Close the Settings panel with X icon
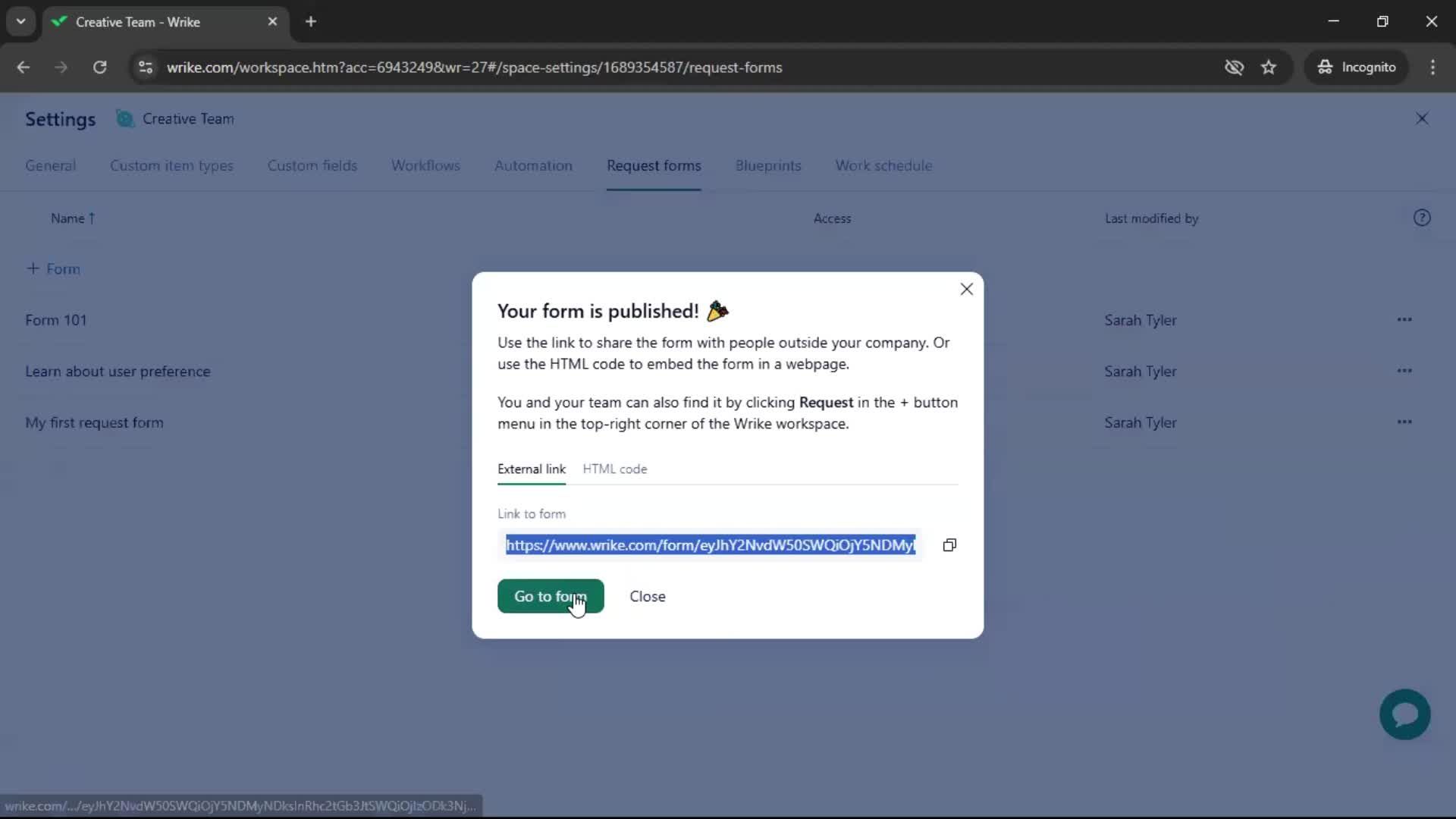The height and width of the screenshot is (819, 1456). tap(1422, 119)
